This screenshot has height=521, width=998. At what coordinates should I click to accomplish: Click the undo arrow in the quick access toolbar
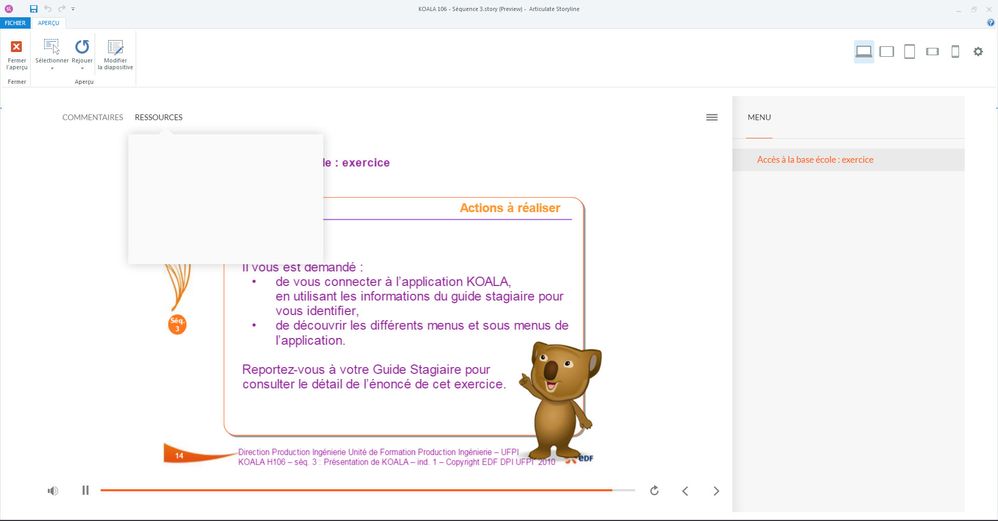[x=48, y=9]
